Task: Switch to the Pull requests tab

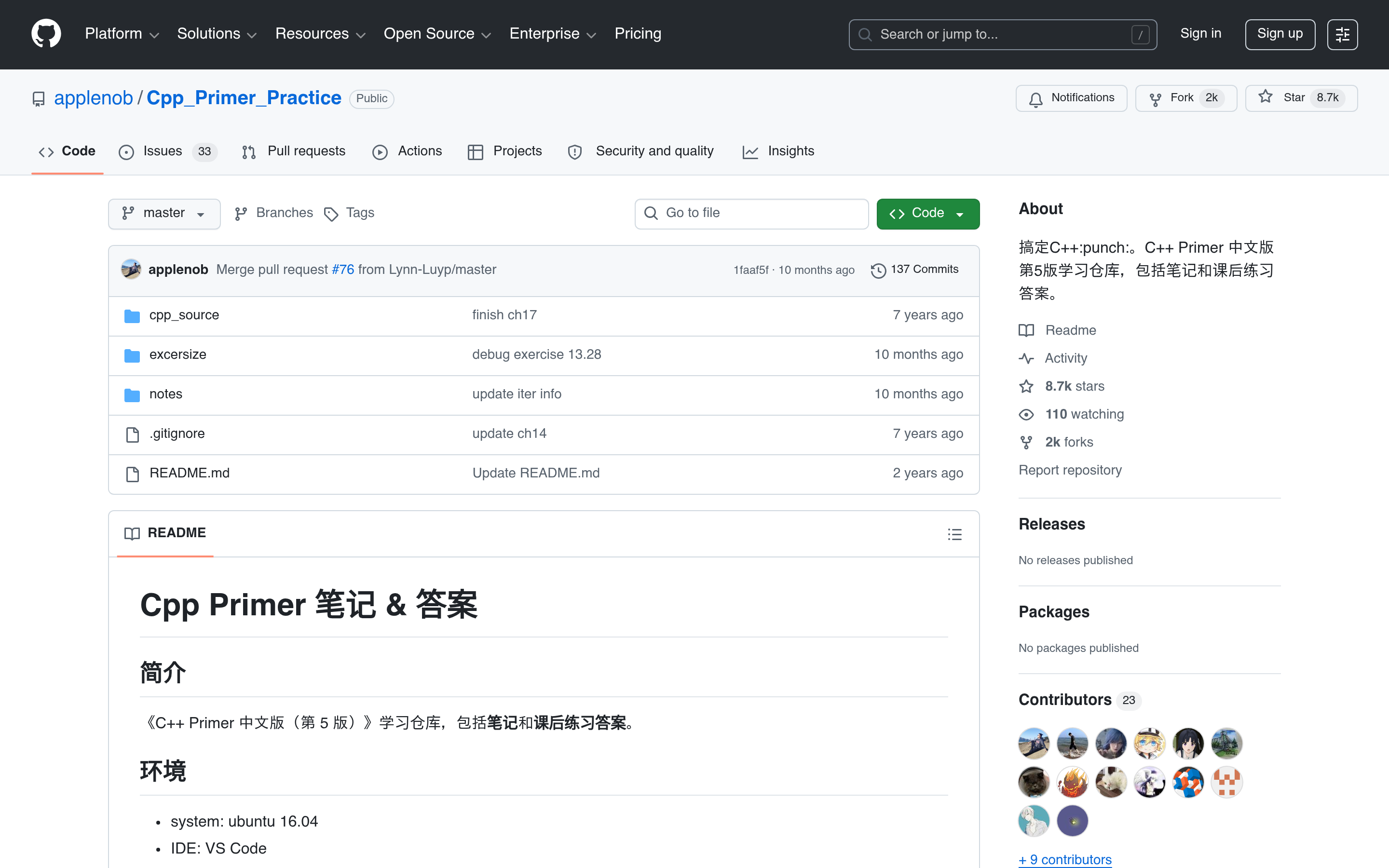Action: [294, 151]
